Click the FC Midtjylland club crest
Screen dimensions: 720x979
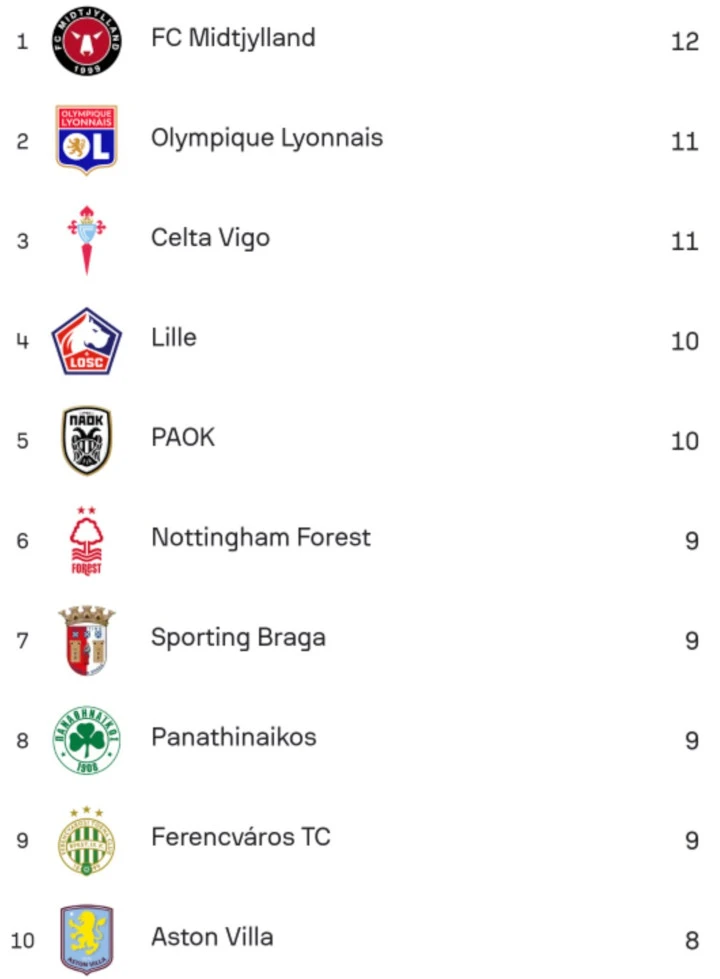86,40
